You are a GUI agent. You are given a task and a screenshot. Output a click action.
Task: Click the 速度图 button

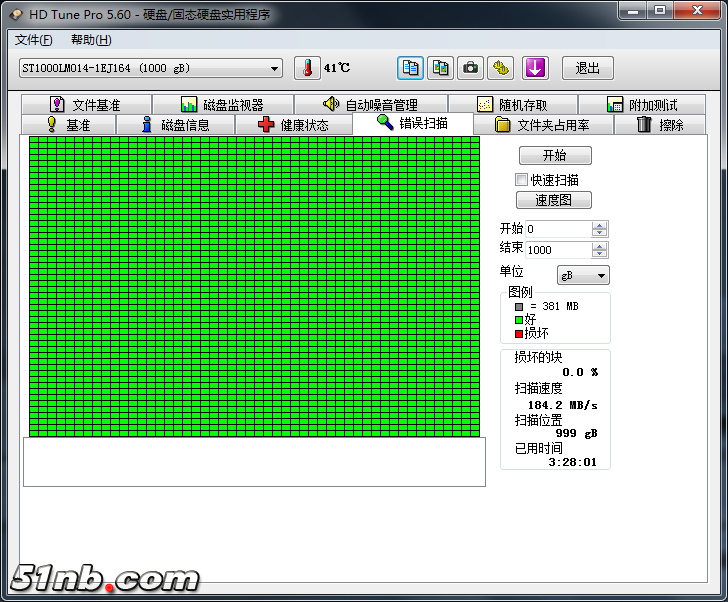(x=555, y=200)
